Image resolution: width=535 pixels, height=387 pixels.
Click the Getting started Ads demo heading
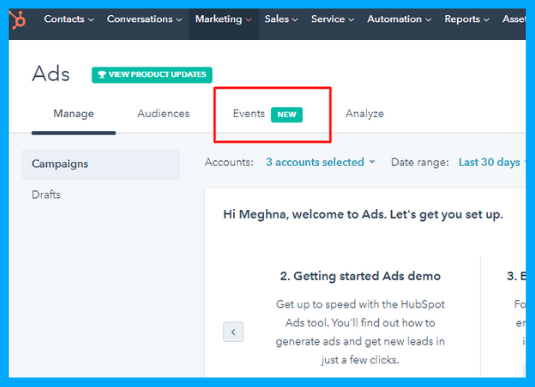(x=360, y=276)
